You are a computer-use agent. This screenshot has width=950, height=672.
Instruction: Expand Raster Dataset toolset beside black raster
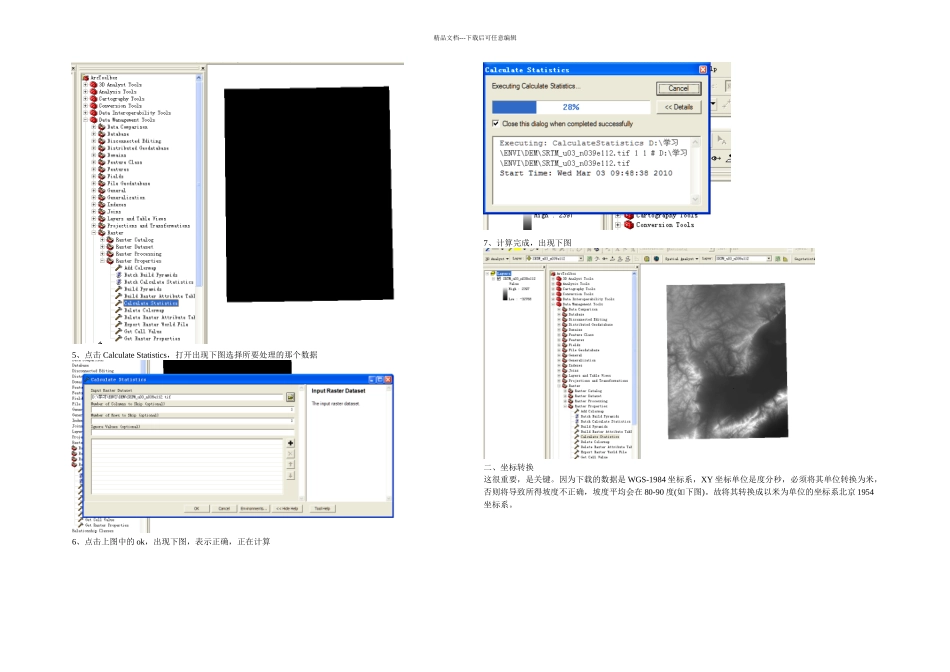[102, 247]
